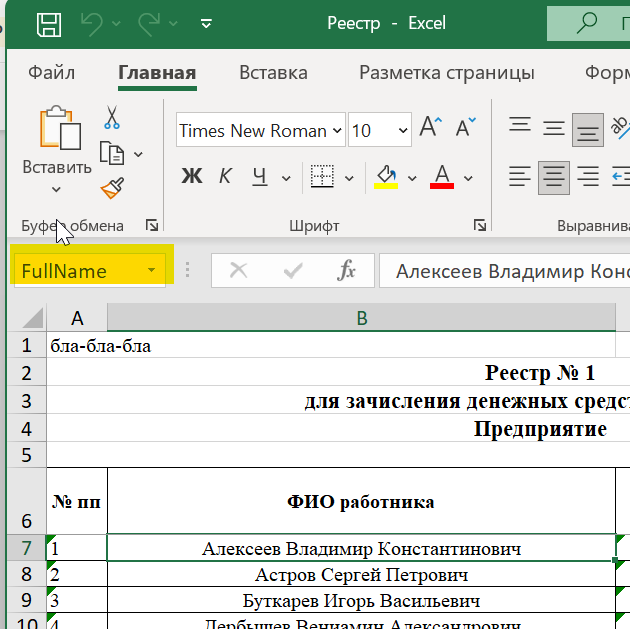The image size is (630, 629).
Task: Click the Paste clipboard icon
Action: point(59,128)
